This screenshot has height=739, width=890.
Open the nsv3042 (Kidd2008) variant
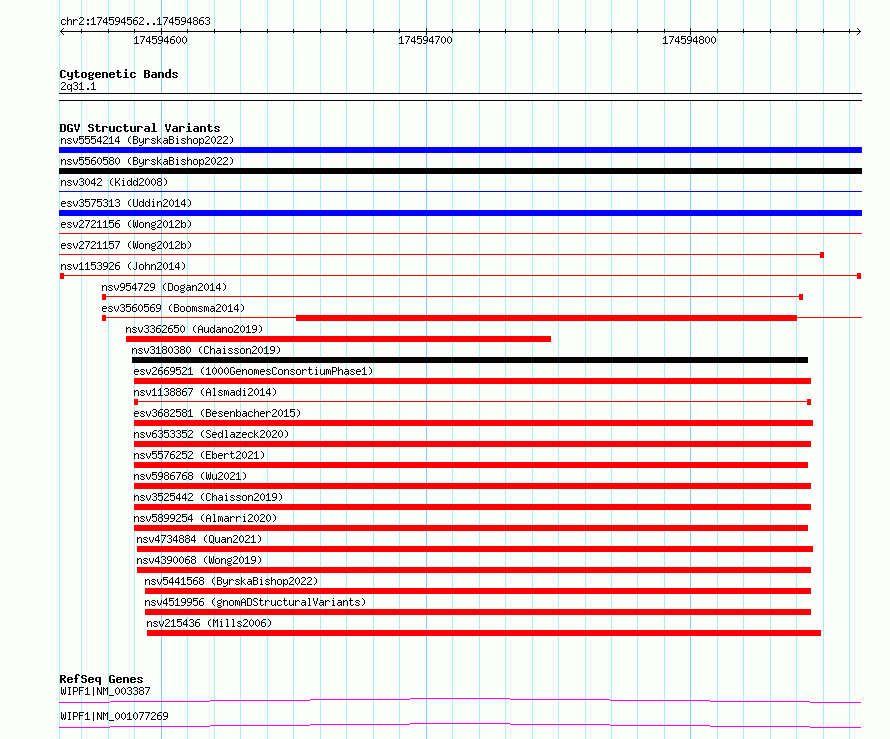114,182
